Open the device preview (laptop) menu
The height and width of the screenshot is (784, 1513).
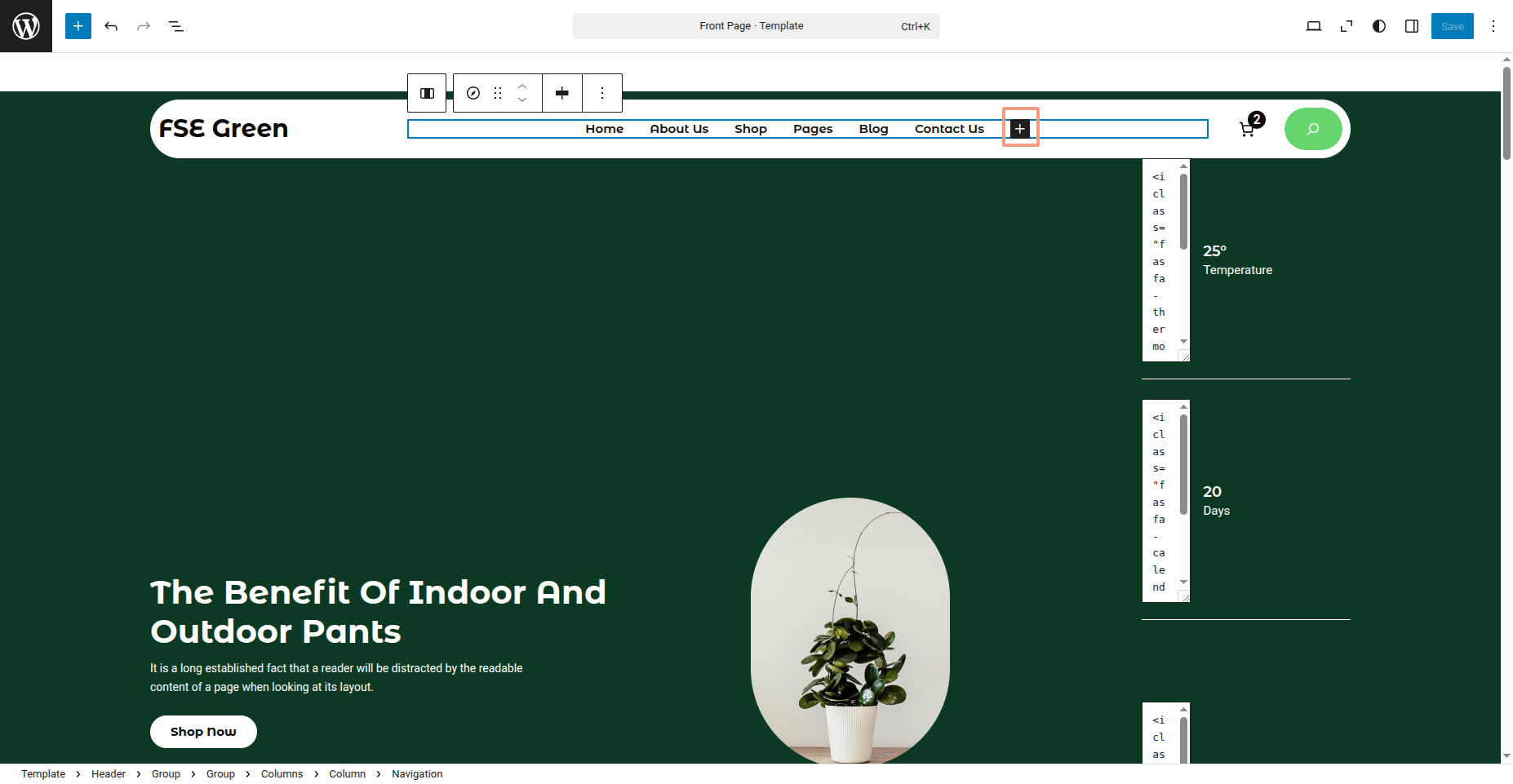pos(1314,26)
